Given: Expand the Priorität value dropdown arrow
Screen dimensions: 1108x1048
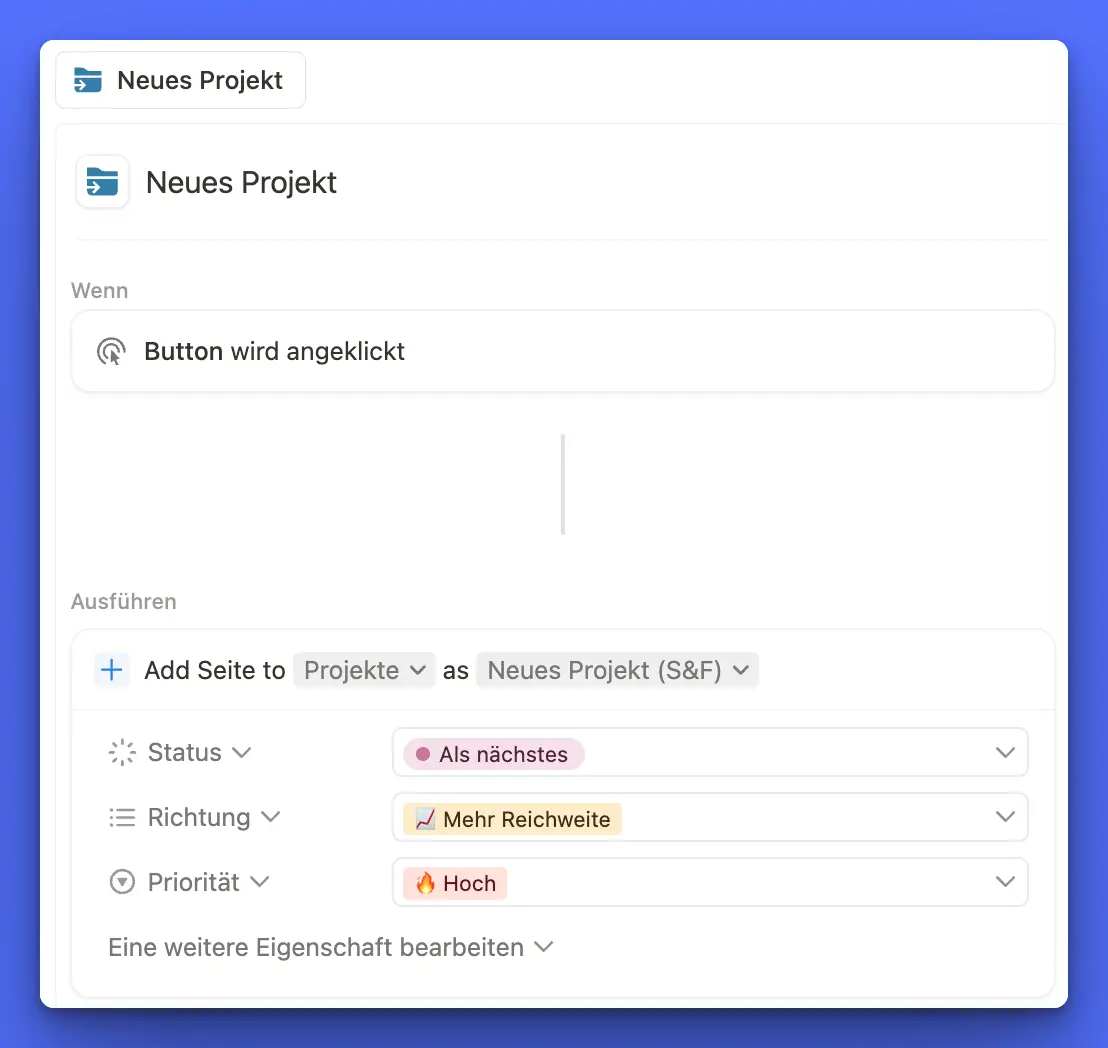Looking at the screenshot, I should click(1005, 882).
